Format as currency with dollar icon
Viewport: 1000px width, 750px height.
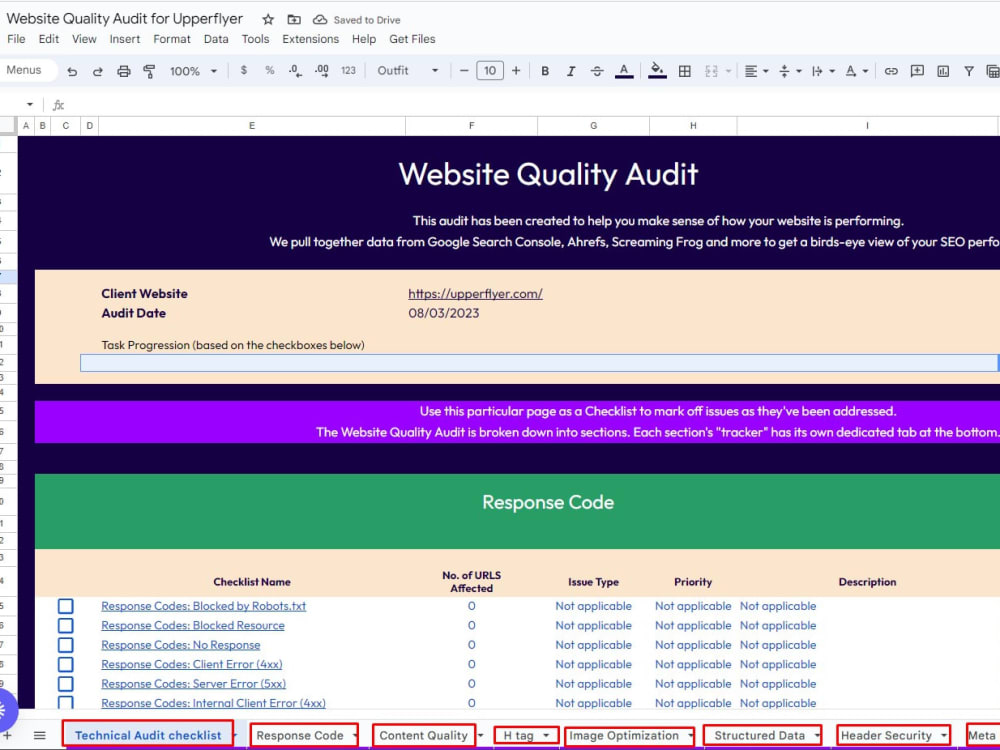(x=244, y=70)
